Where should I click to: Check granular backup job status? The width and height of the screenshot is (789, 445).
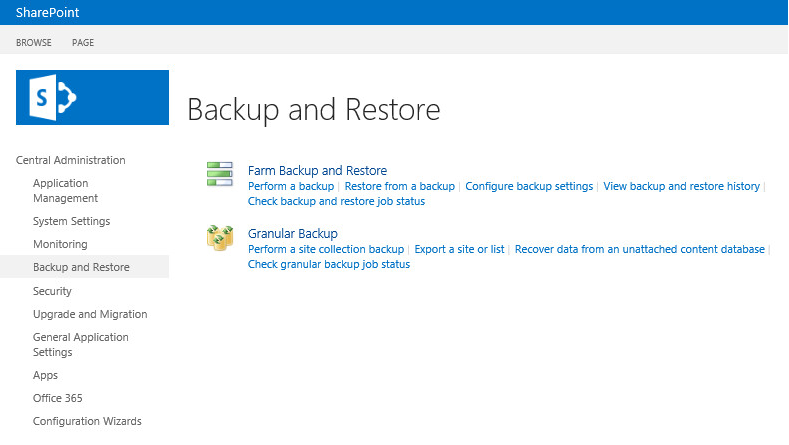click(x=329, y=264)
